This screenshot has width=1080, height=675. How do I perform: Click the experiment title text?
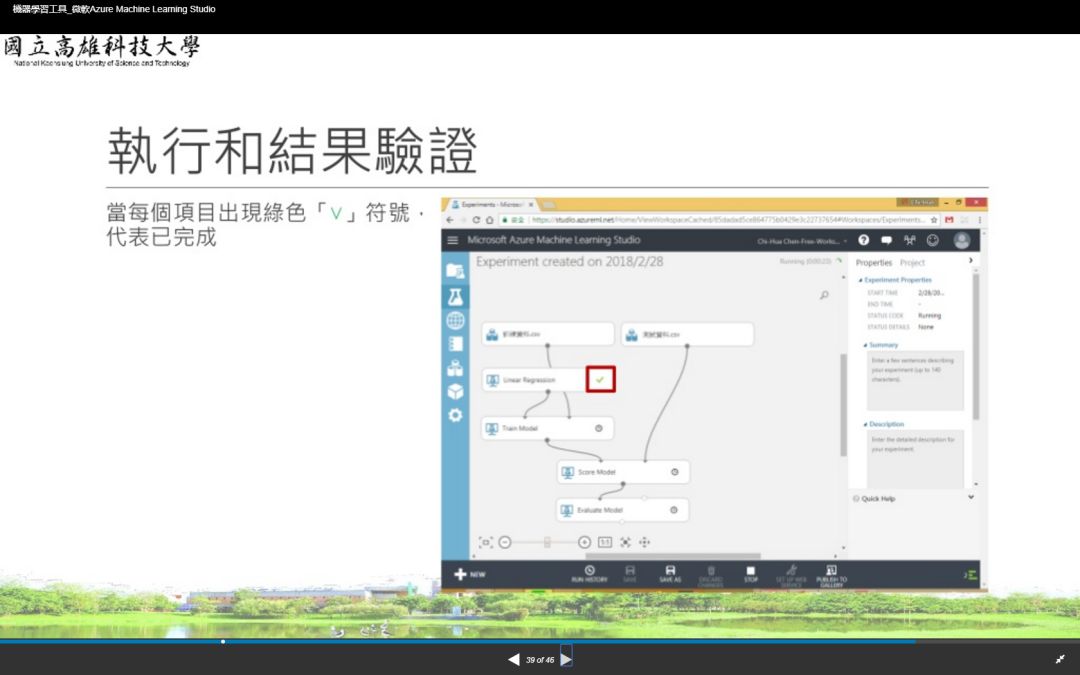(570, 262)
